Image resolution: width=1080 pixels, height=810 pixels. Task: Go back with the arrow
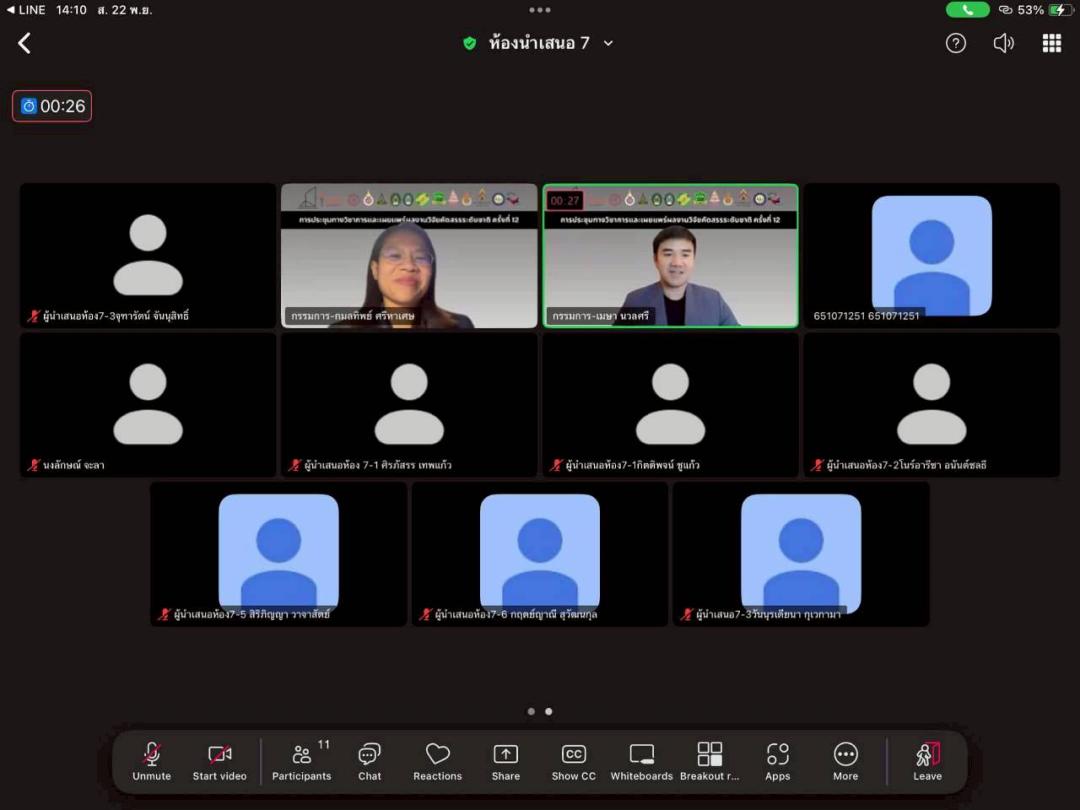coord(25,43)
